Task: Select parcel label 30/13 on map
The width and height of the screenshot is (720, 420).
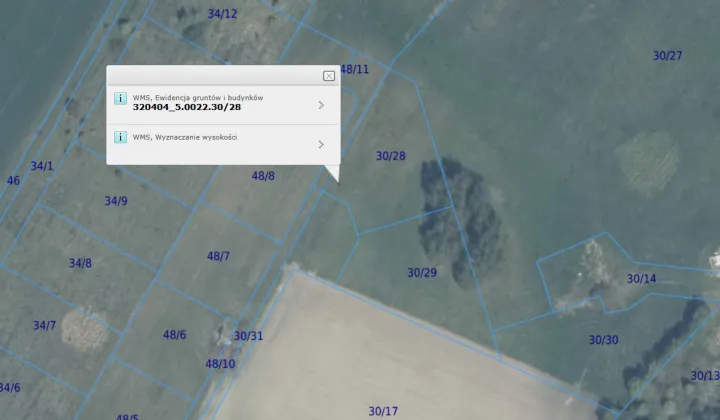Action: [x=705, y=376]
